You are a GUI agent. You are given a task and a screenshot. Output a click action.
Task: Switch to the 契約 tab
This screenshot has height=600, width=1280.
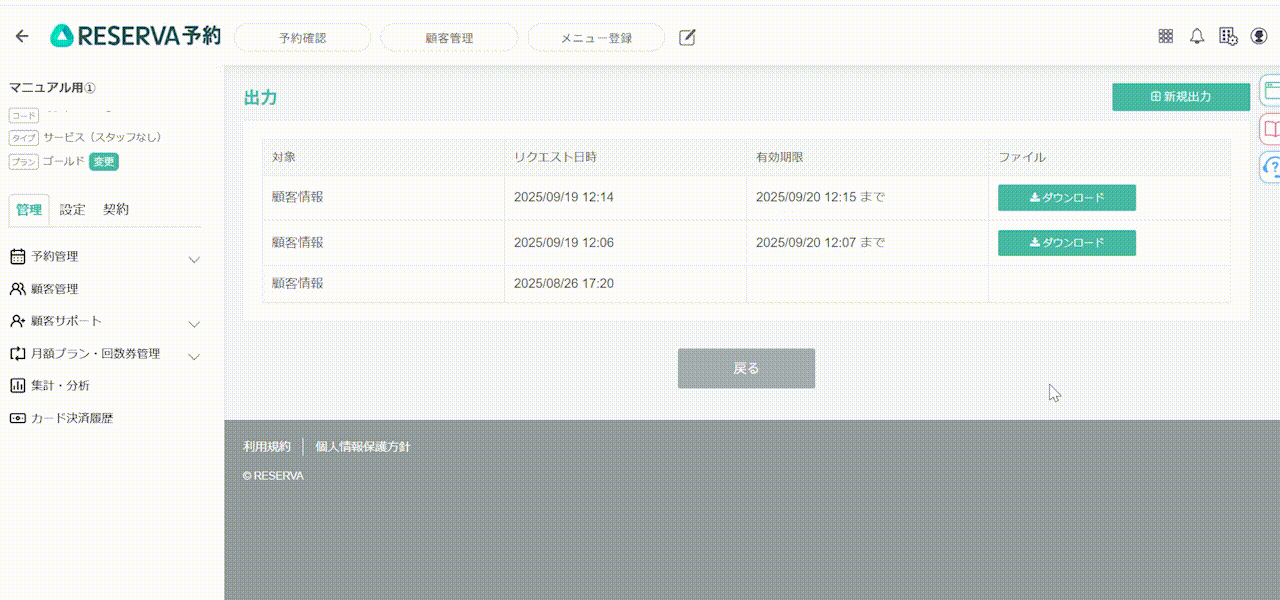coord(116,210)
